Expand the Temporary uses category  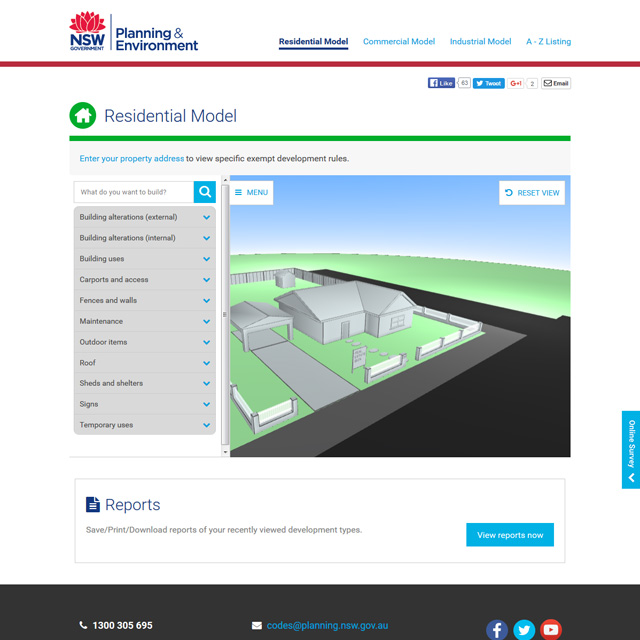(x=145, y=425)
